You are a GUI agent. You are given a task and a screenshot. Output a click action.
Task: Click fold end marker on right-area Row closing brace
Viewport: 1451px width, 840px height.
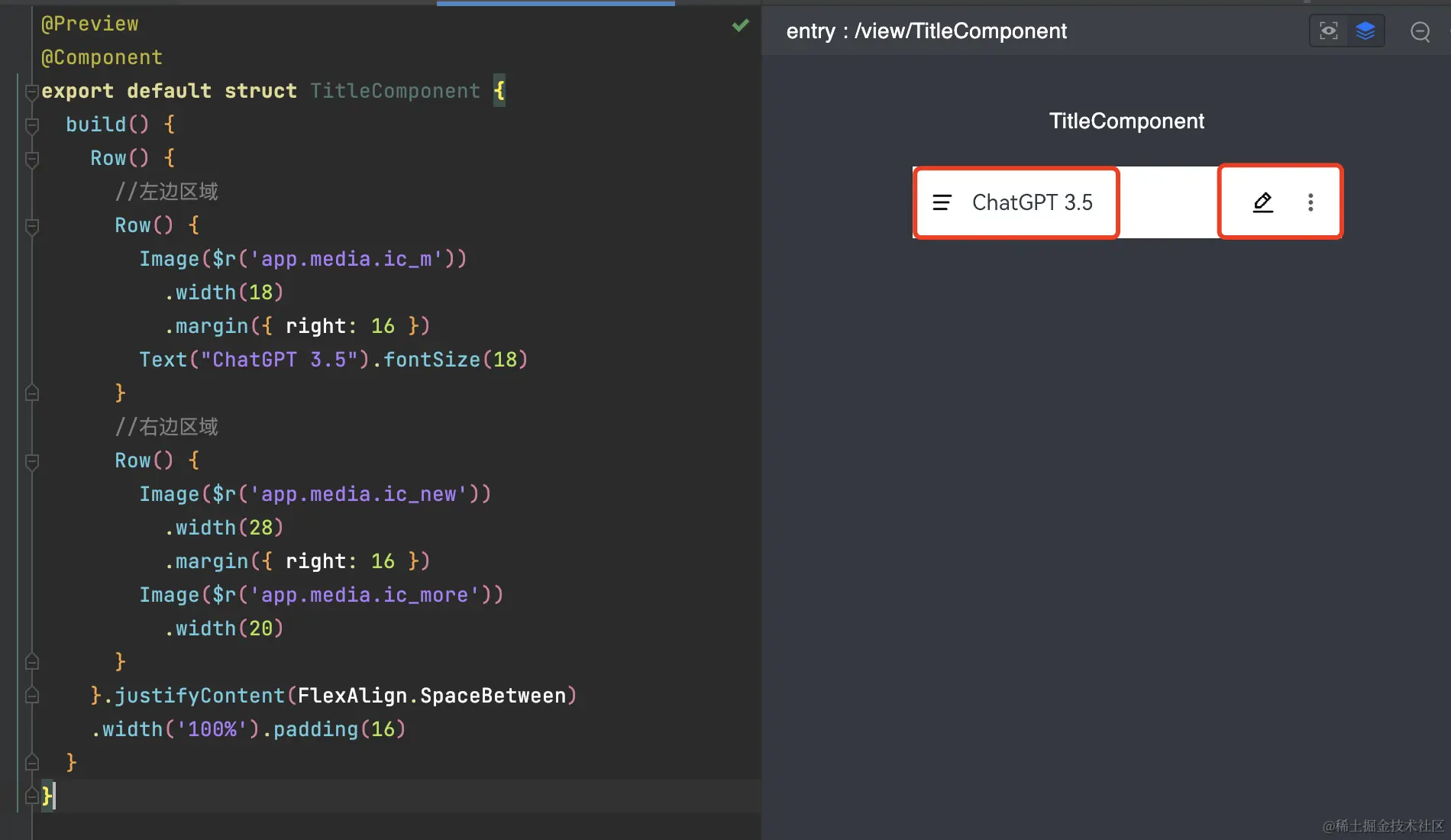[x=32, y=662]
